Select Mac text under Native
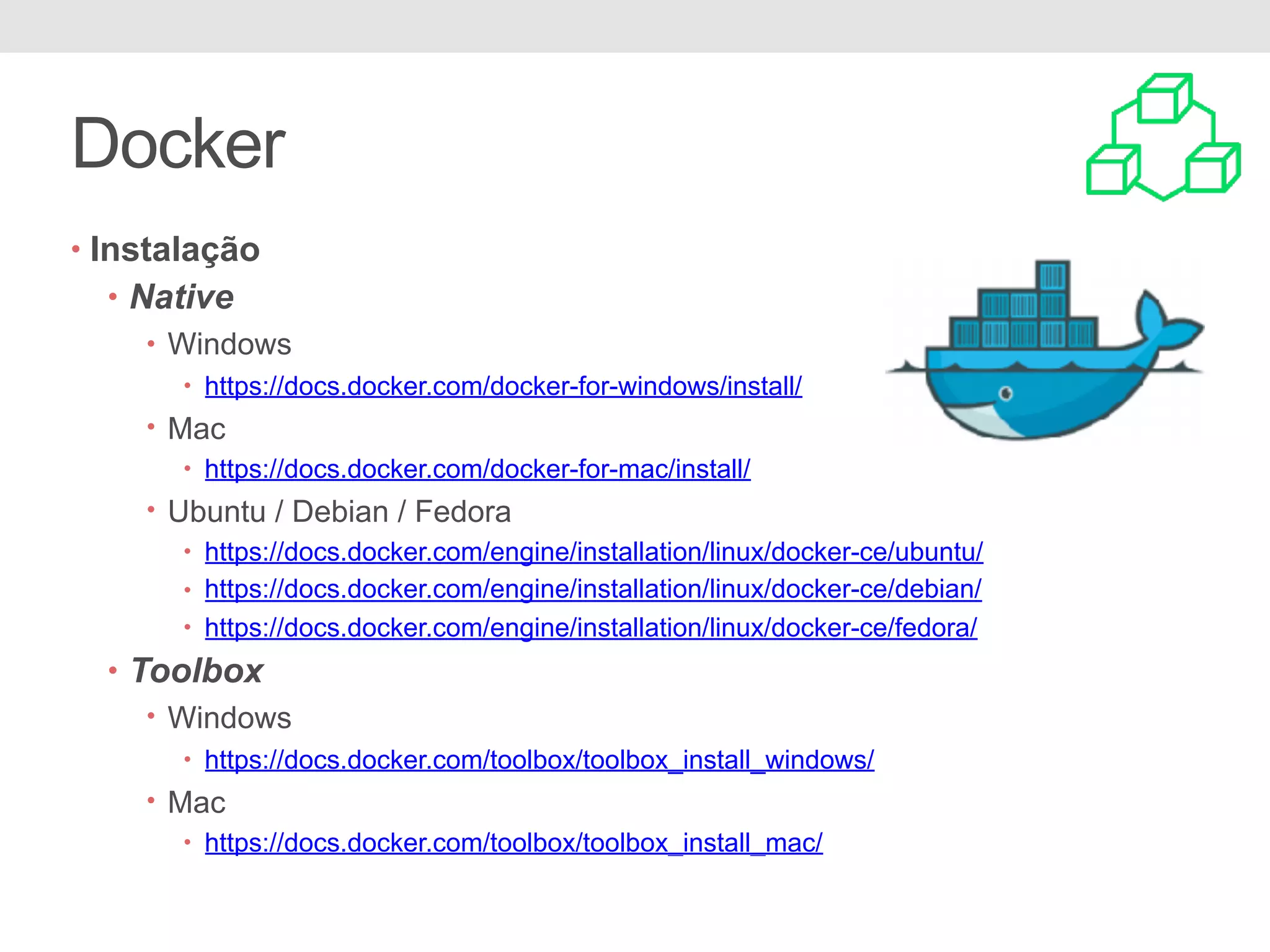Image resolution: width=1270 pixels, height=952 pixels. (x=197, y=428)
